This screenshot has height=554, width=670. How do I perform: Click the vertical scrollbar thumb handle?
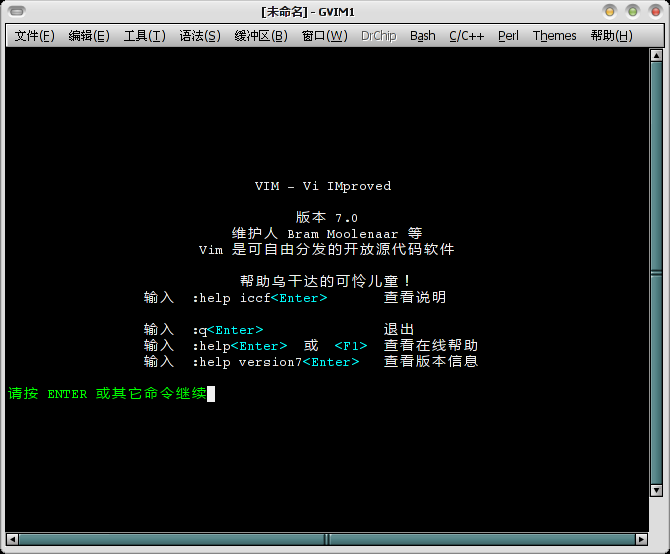[x=656, y=273]
